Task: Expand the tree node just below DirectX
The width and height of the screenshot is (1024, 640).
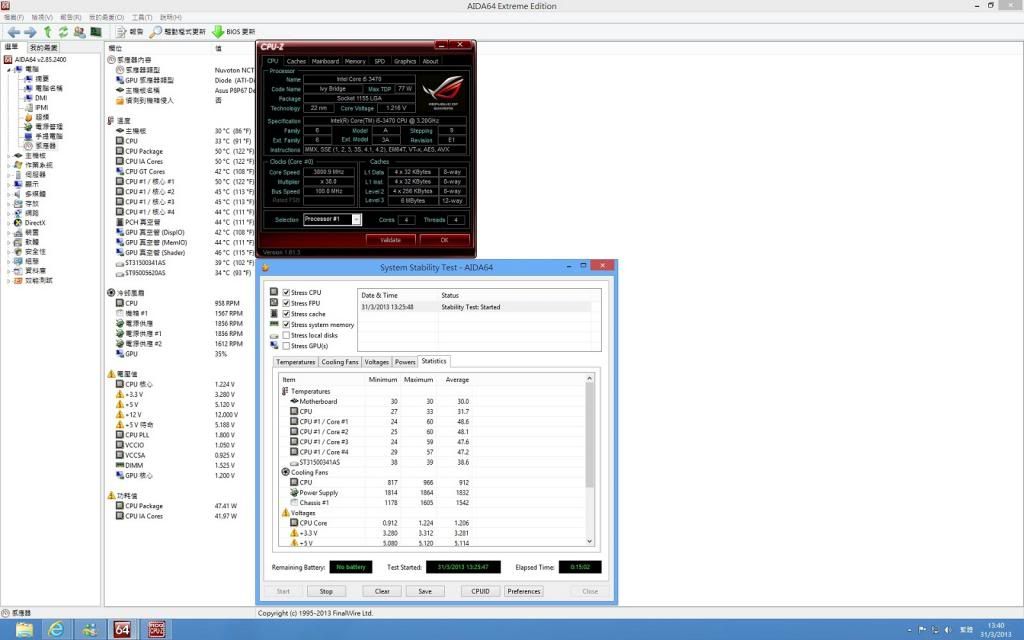Action: 8,232
